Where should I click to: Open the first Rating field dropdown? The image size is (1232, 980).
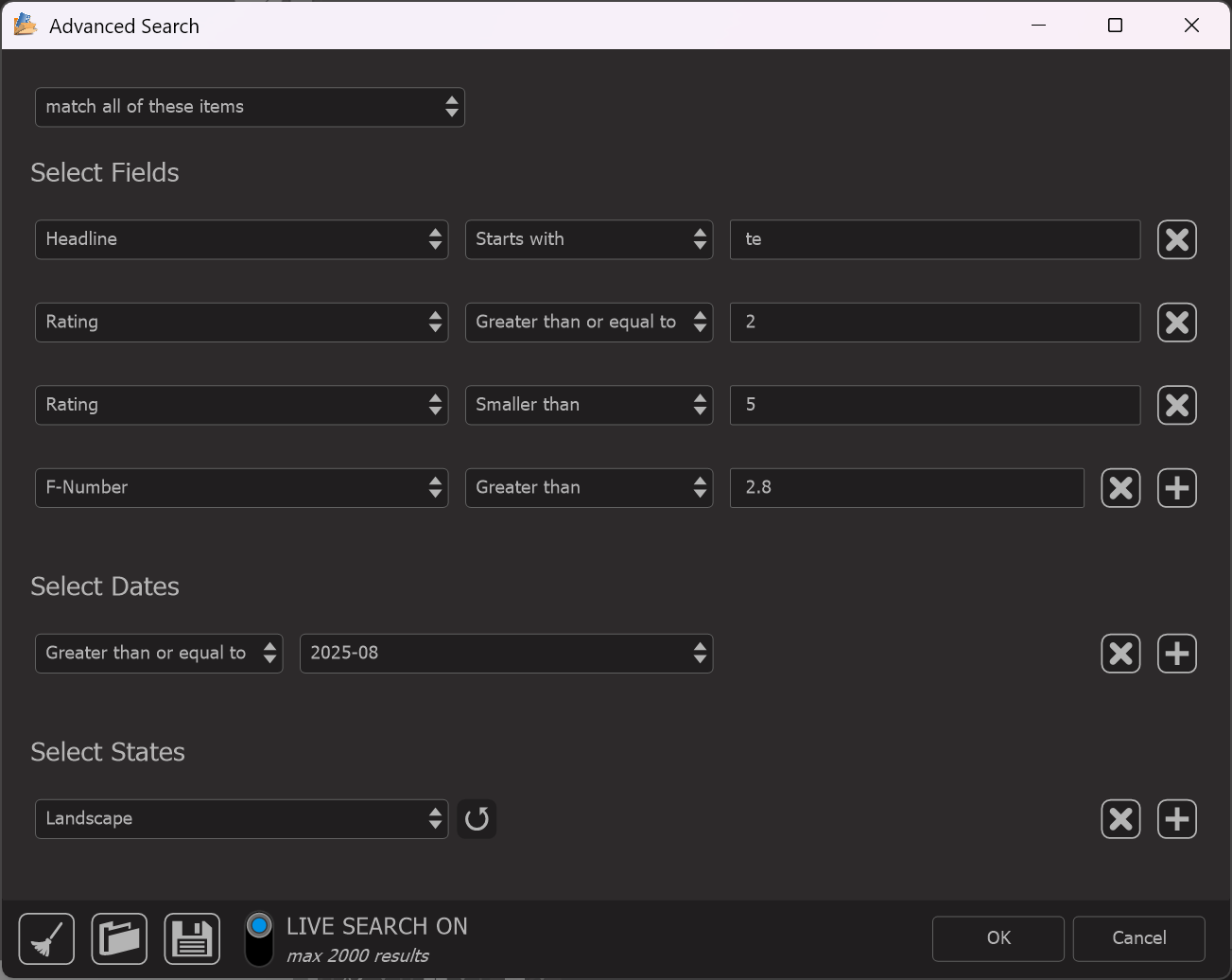click(x=241, y=323)
